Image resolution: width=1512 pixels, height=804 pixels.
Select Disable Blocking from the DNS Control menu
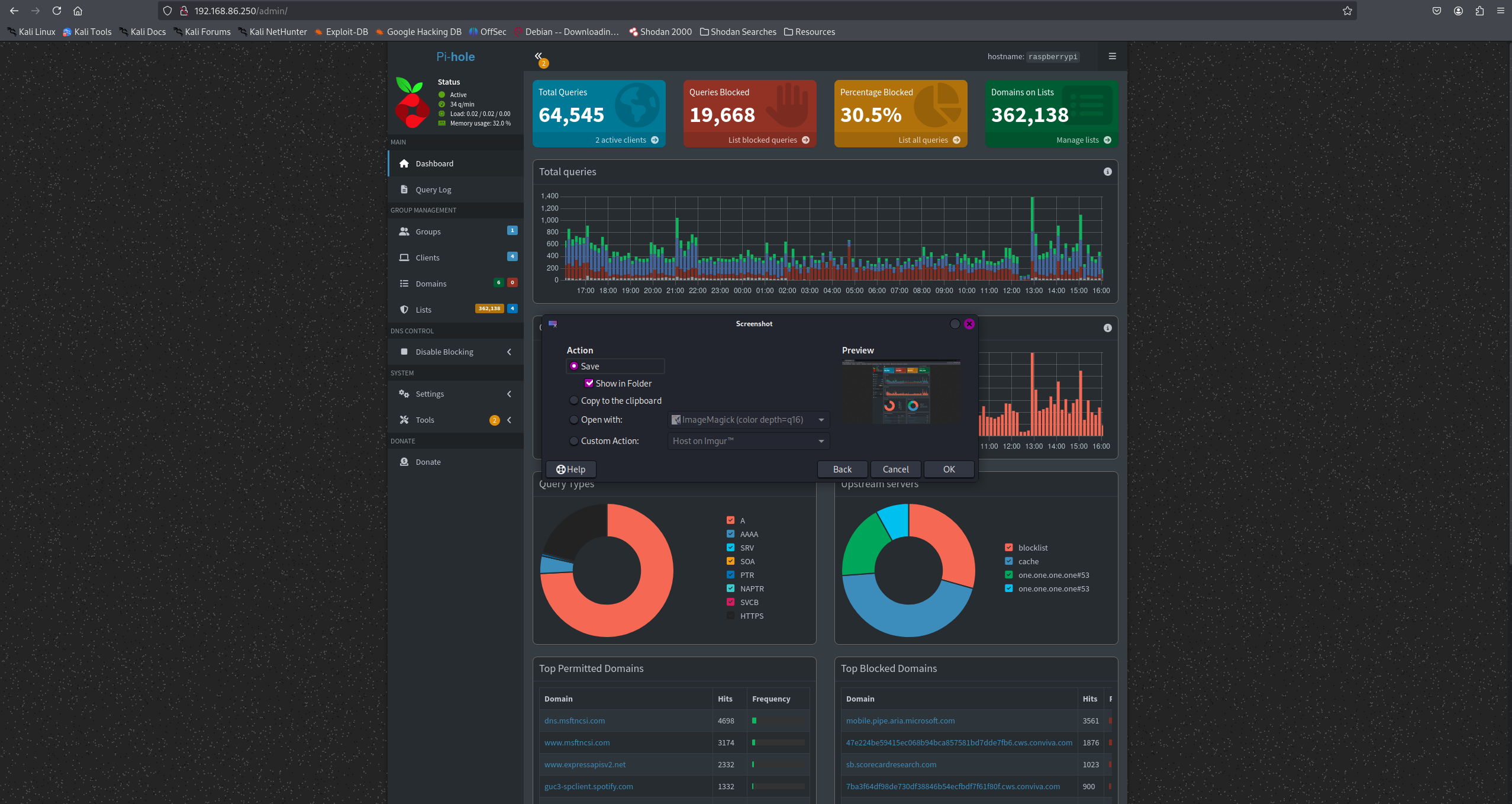tap(444, 351)
